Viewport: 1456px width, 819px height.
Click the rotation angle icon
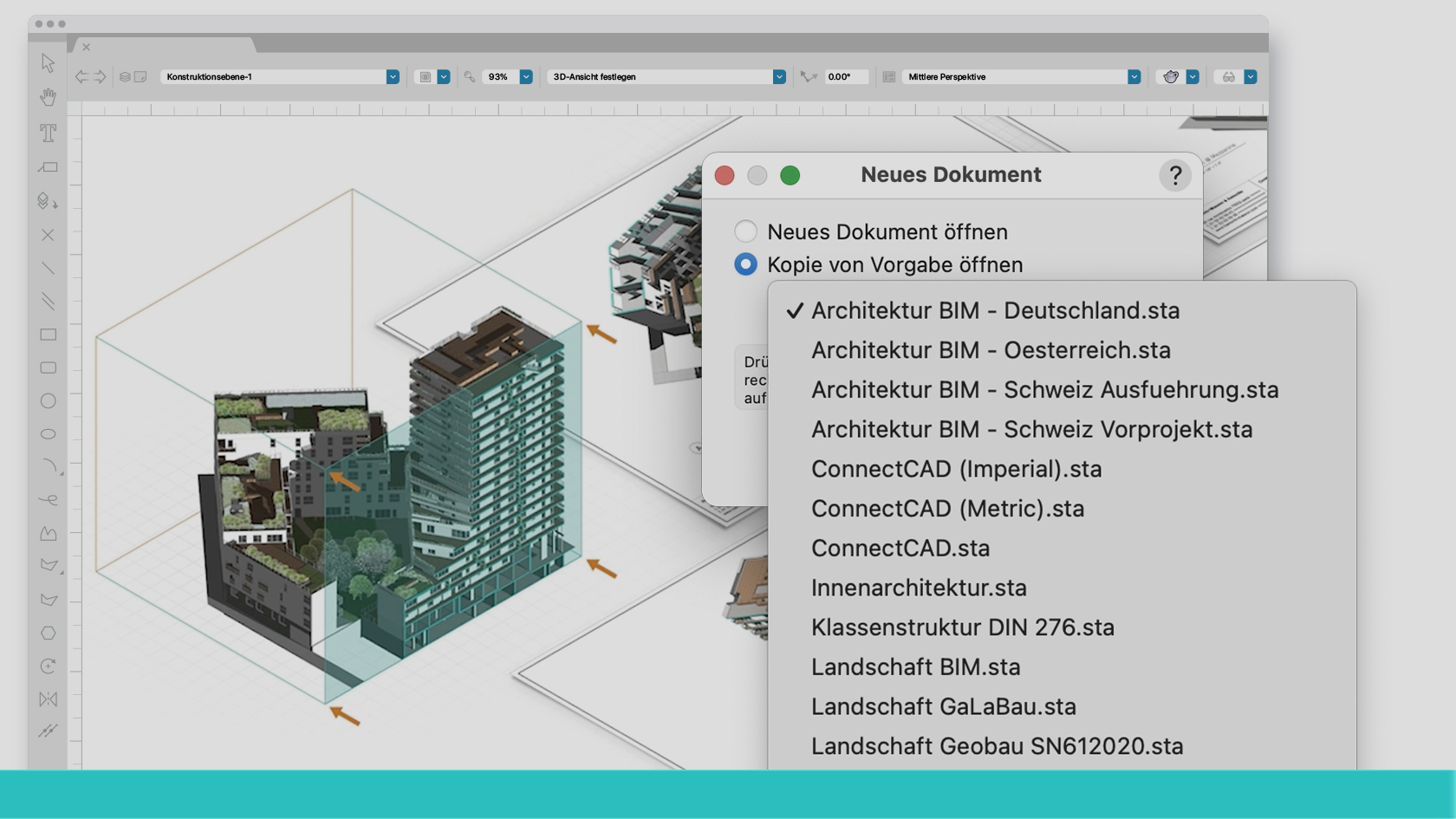click(809, 76)
